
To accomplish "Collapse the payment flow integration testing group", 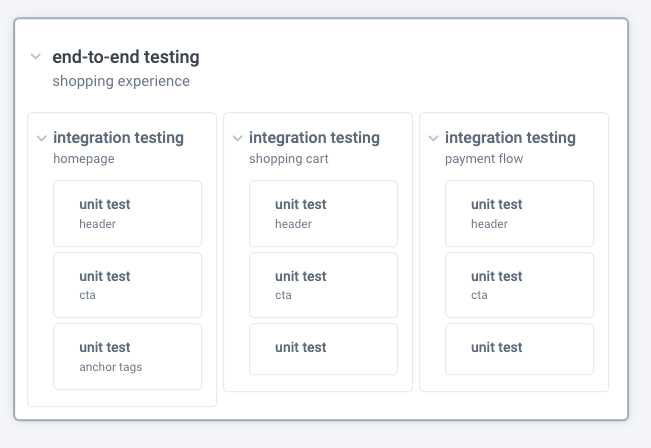I will (x=433, y=138).
